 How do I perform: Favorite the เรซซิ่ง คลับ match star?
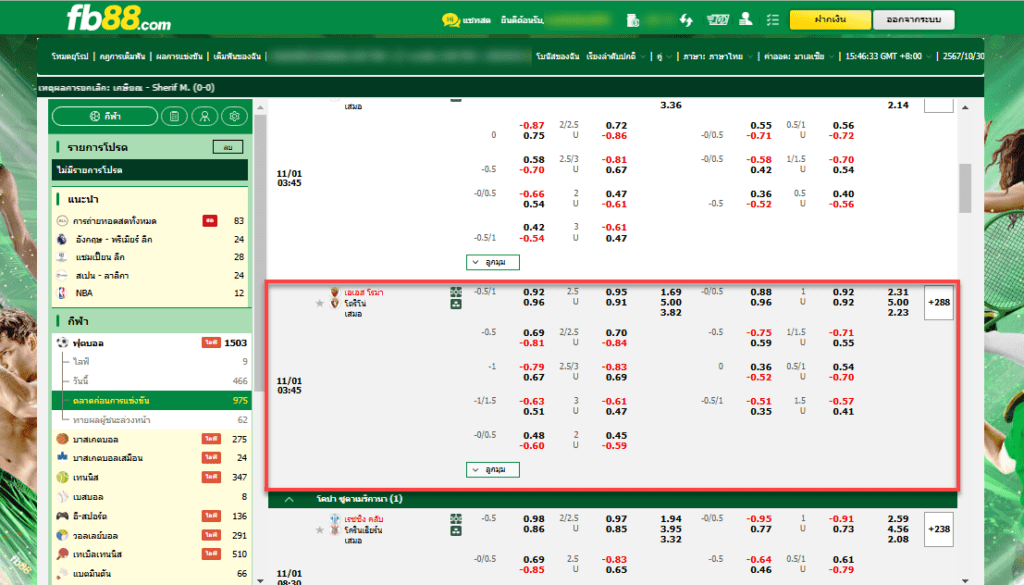tap(319, 530)
